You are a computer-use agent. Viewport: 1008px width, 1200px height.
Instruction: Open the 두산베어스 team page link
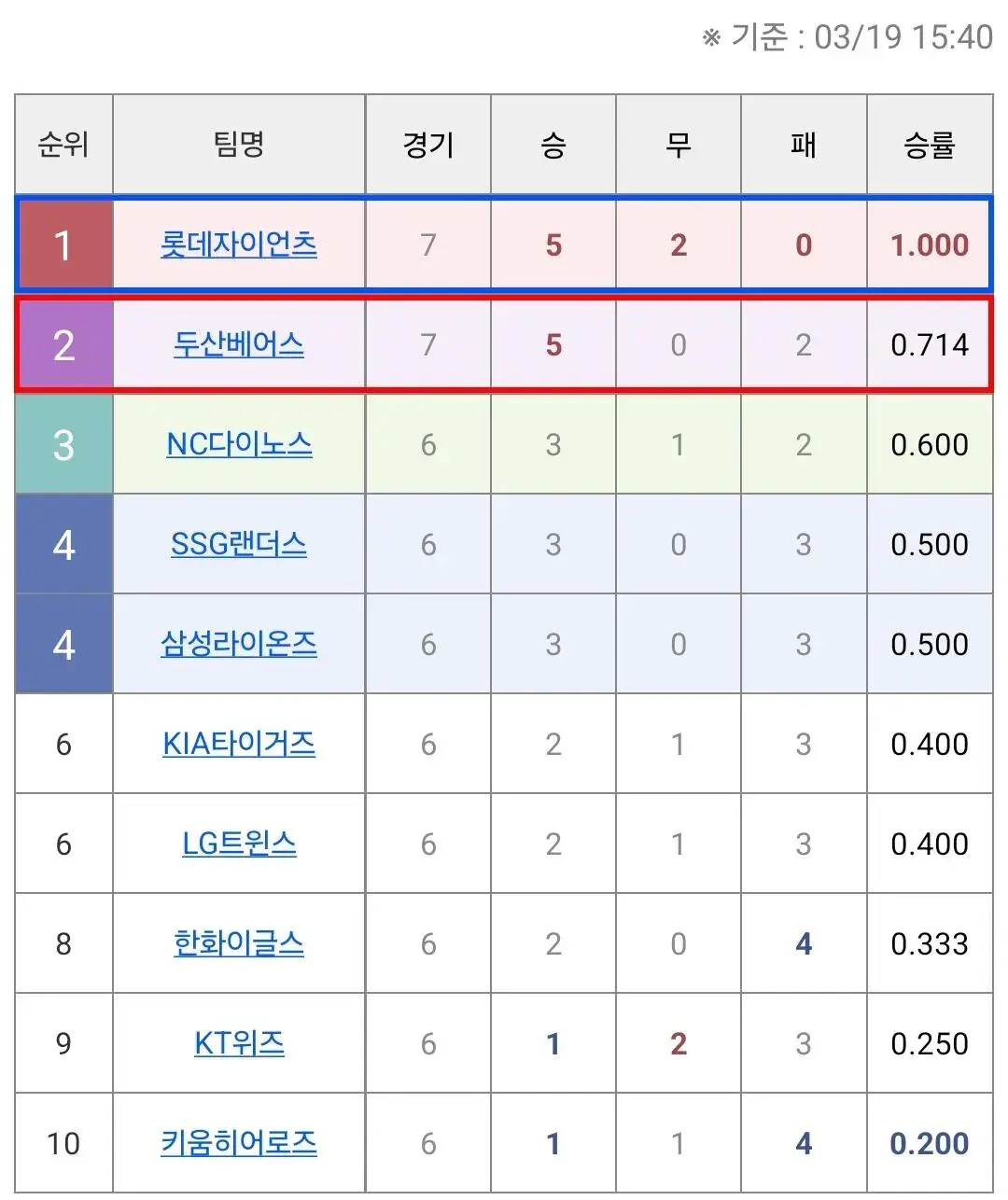[238, 345]
